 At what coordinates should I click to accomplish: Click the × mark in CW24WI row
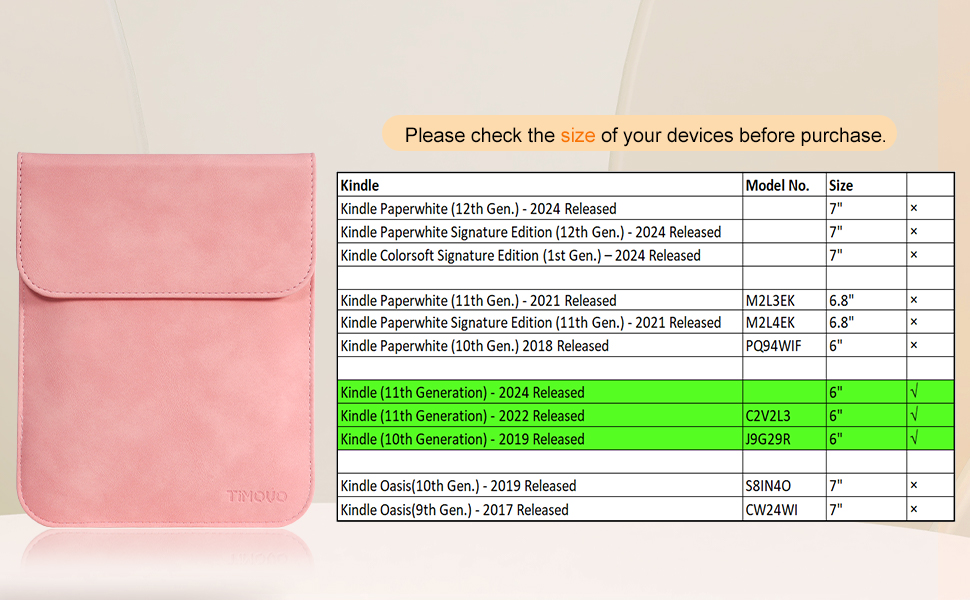click(914, 509)
